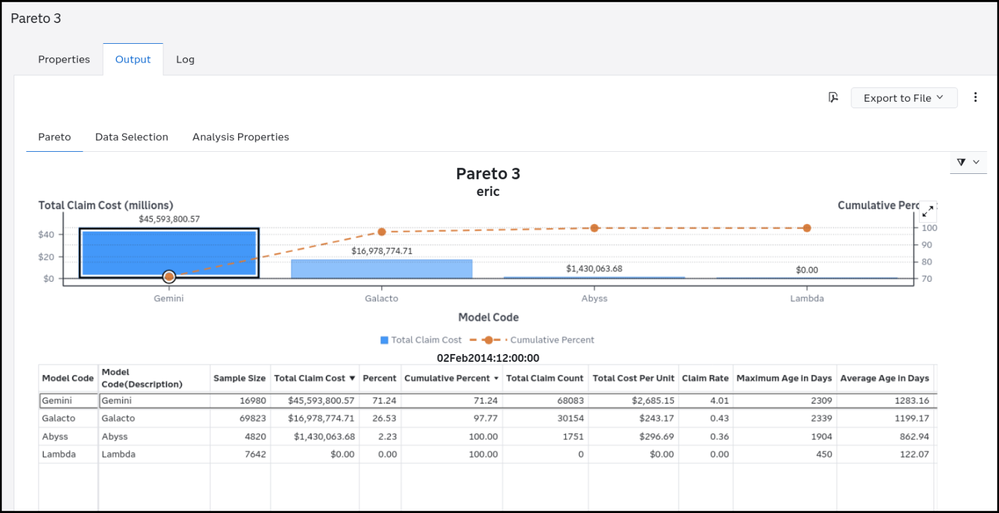Click the cumulative percent point on Gemini bar
The width and height of the screenshot is (999, 513).
[169, 277]
